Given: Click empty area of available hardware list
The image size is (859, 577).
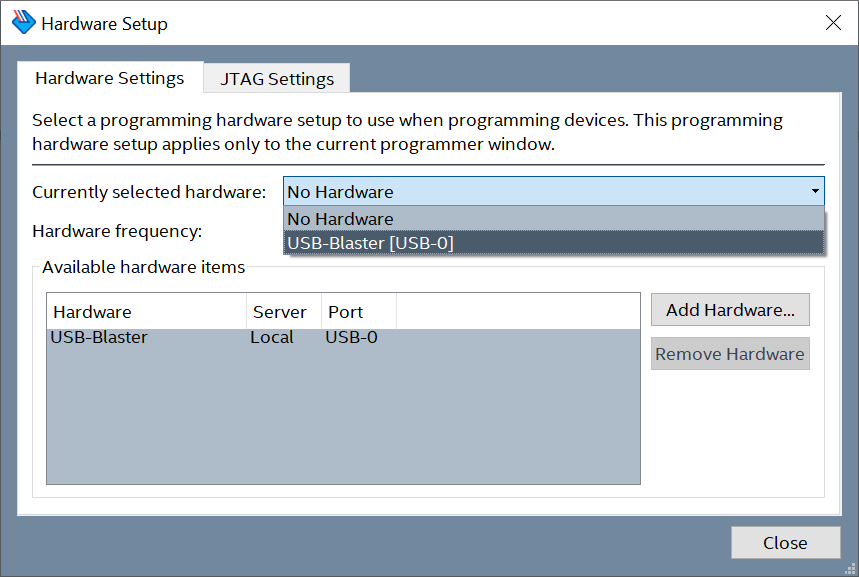Looking at the screenshot, I should point(342,420).
